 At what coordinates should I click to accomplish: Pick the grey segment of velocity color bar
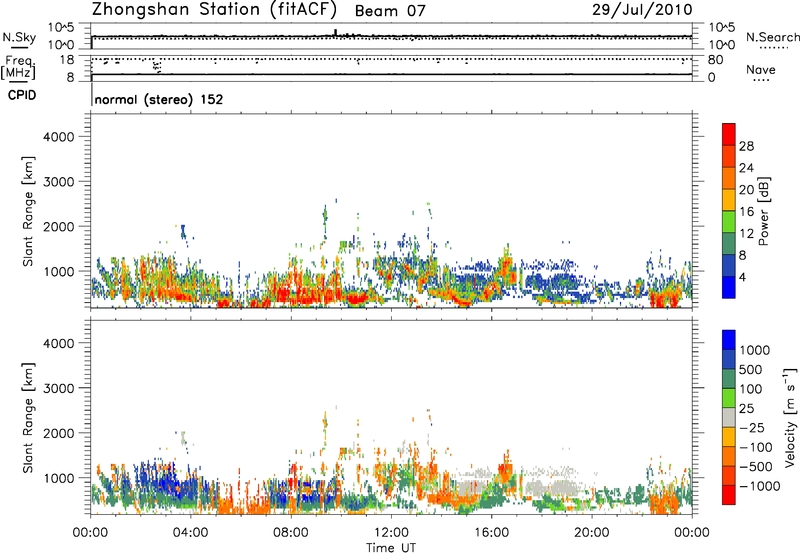pyautogui.click(x=729, y=418)
